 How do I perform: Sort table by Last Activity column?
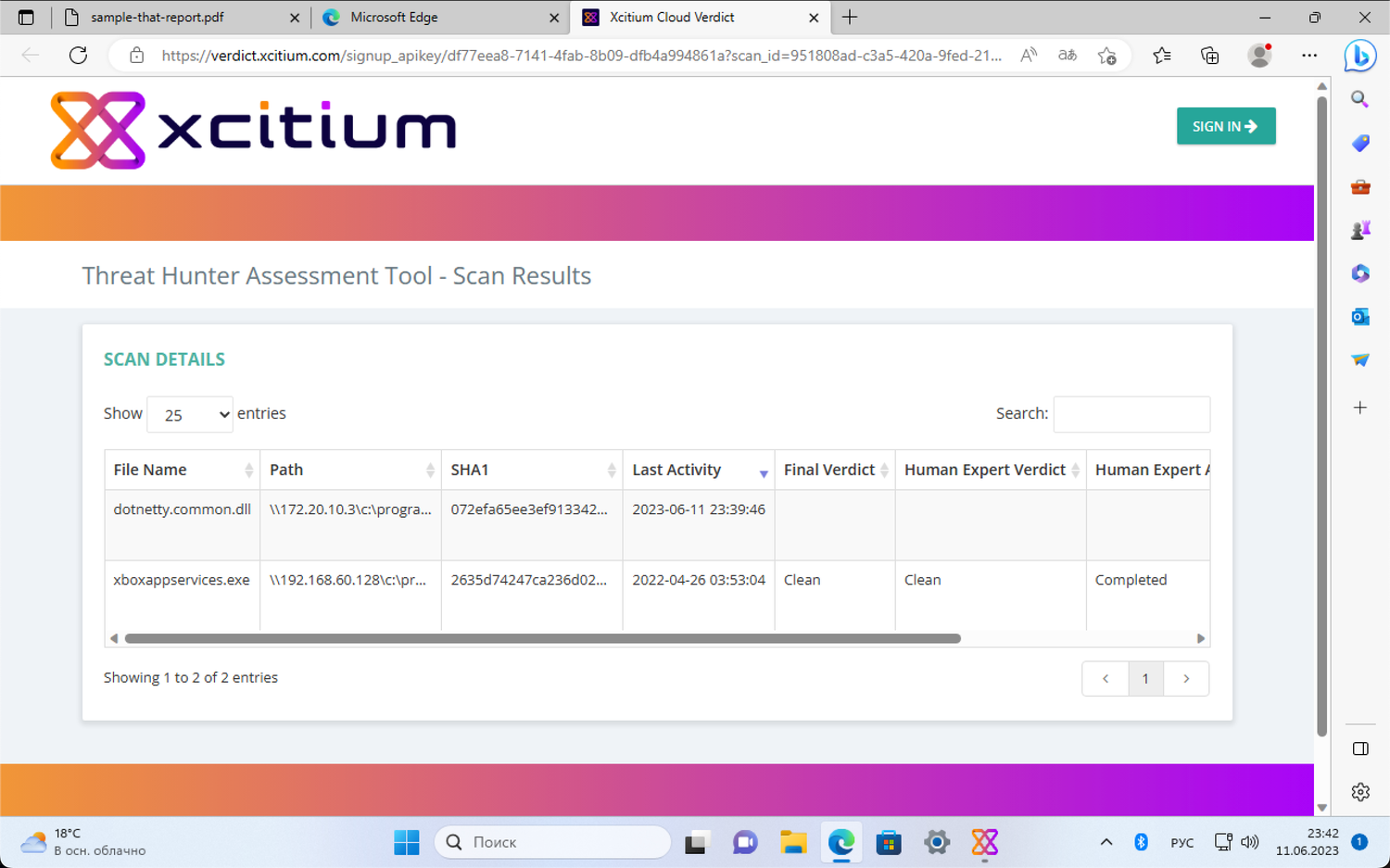coord(700,470)
